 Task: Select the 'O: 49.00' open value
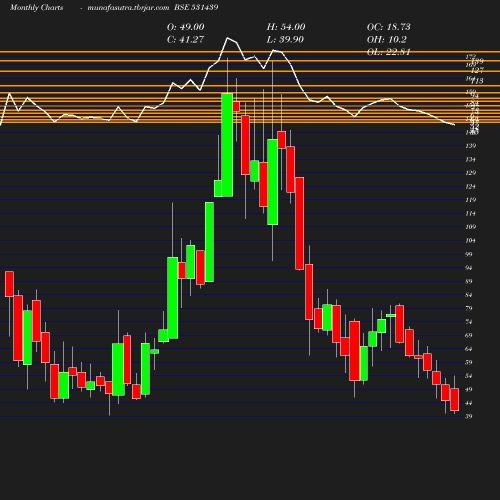[186, 27]
